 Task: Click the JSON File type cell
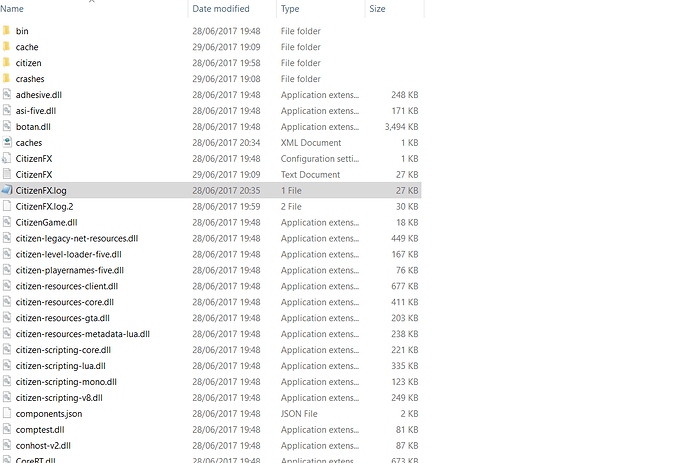pyautogui.click(x=299, y=414)
